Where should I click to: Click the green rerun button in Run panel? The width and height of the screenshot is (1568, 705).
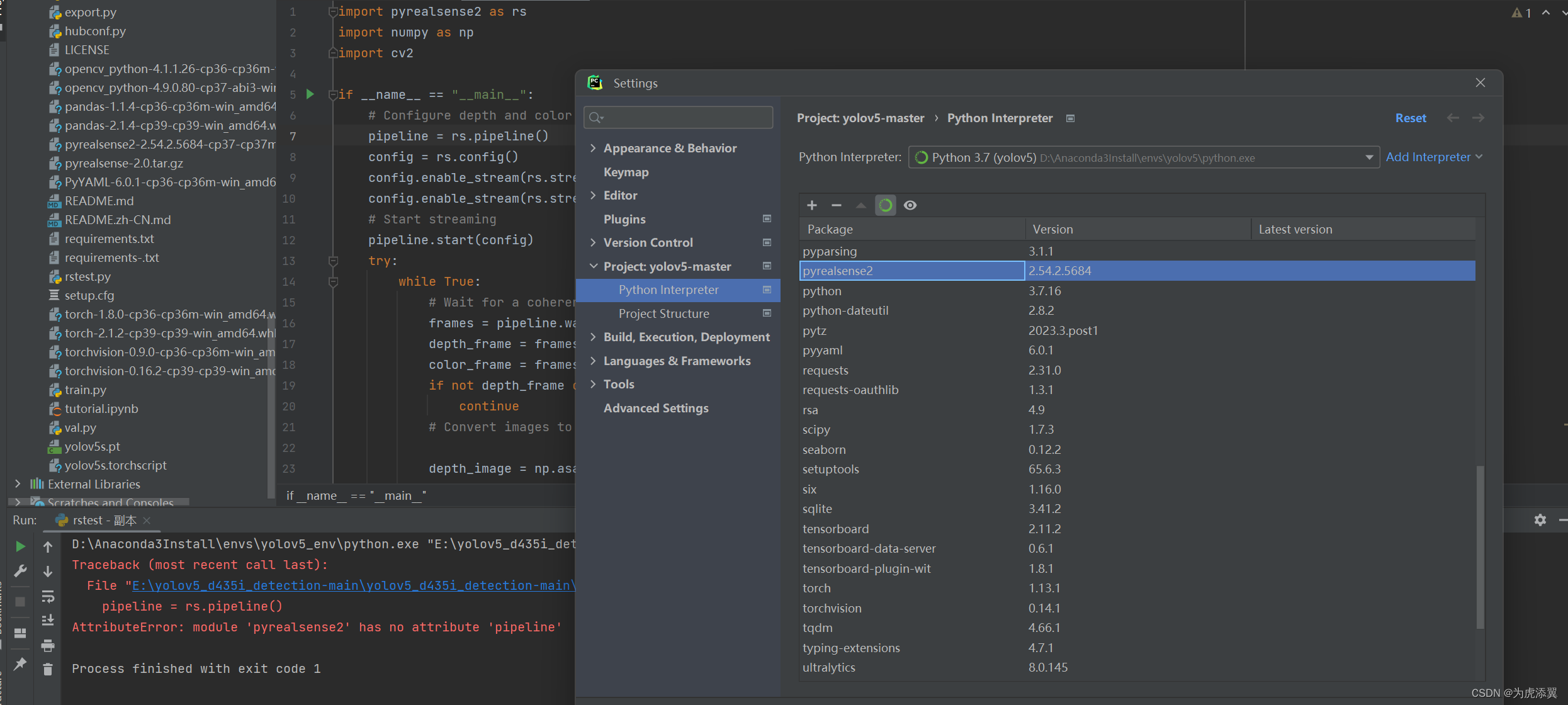coord(20,546)
